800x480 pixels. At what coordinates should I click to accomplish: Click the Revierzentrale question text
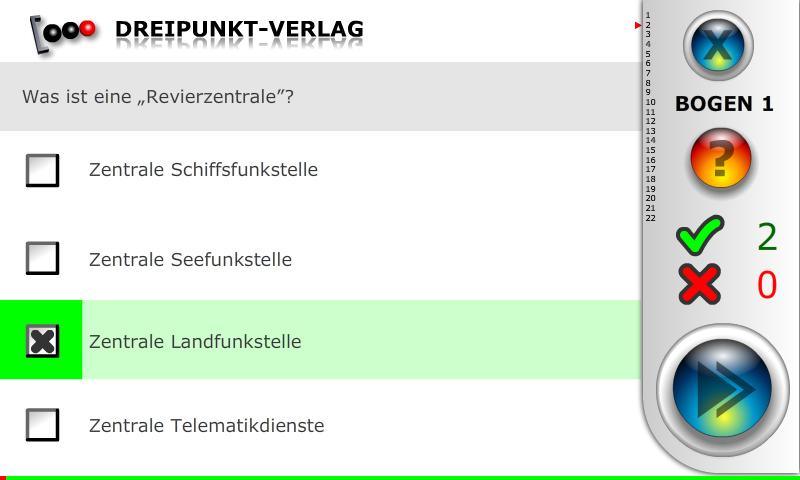pyautogui.click(x=158, y=97)
